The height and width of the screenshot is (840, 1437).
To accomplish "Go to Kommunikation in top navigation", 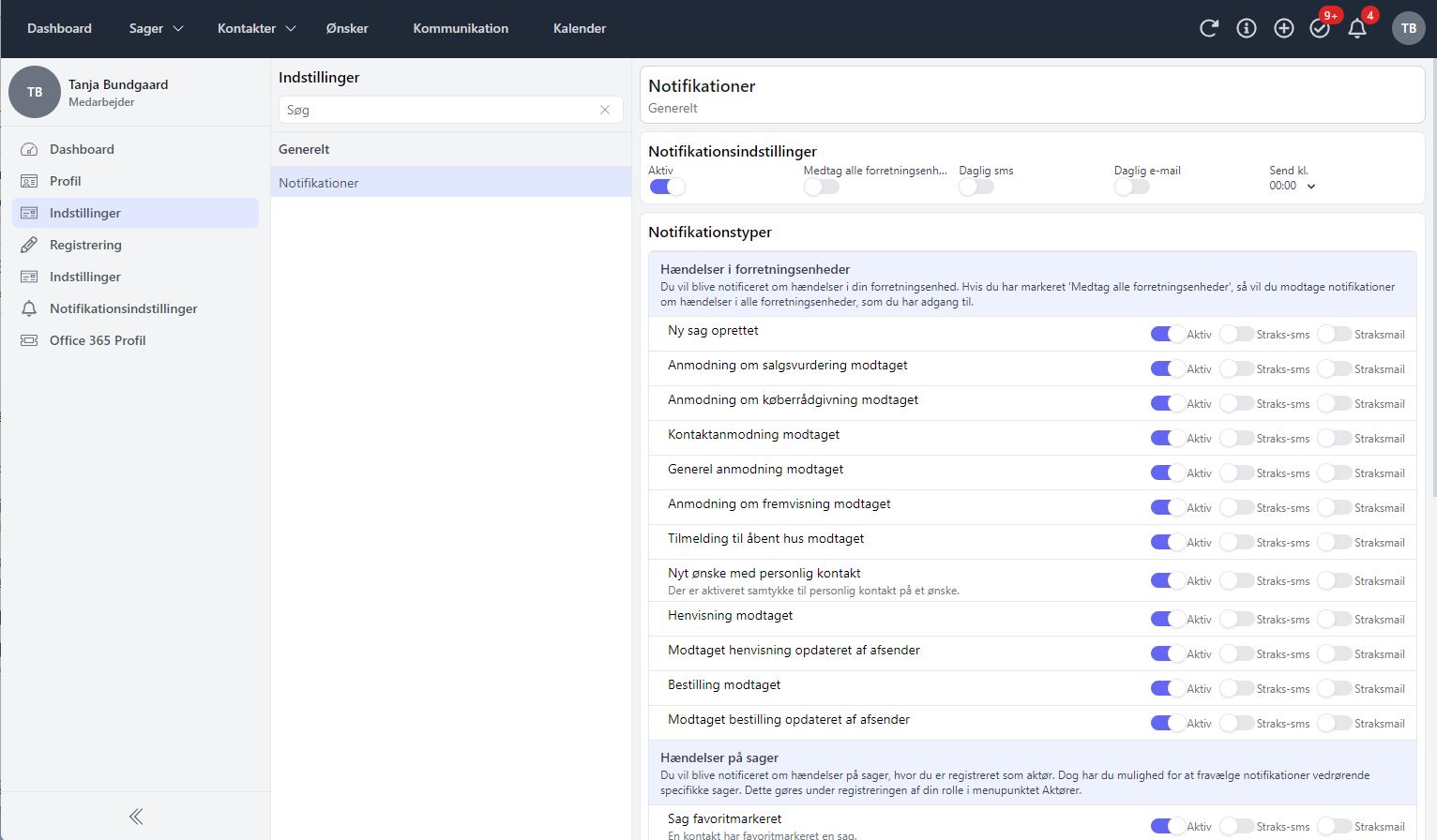I will click(x=461, y=28).
